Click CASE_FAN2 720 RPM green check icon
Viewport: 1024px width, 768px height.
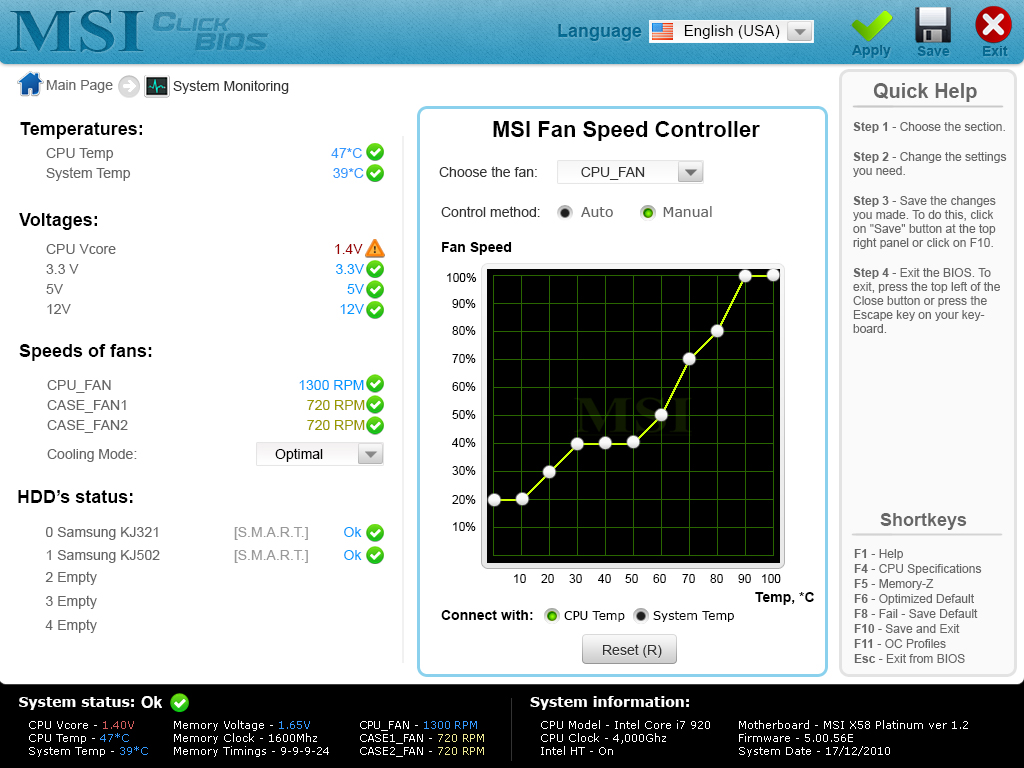pos(375,425)
